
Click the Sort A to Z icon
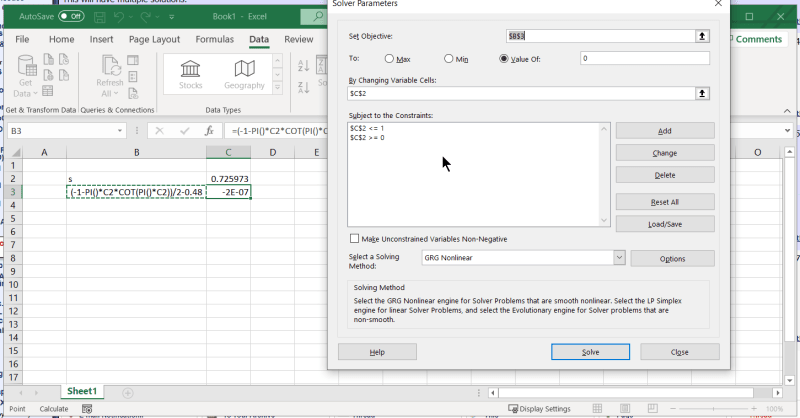coord(304,65)
